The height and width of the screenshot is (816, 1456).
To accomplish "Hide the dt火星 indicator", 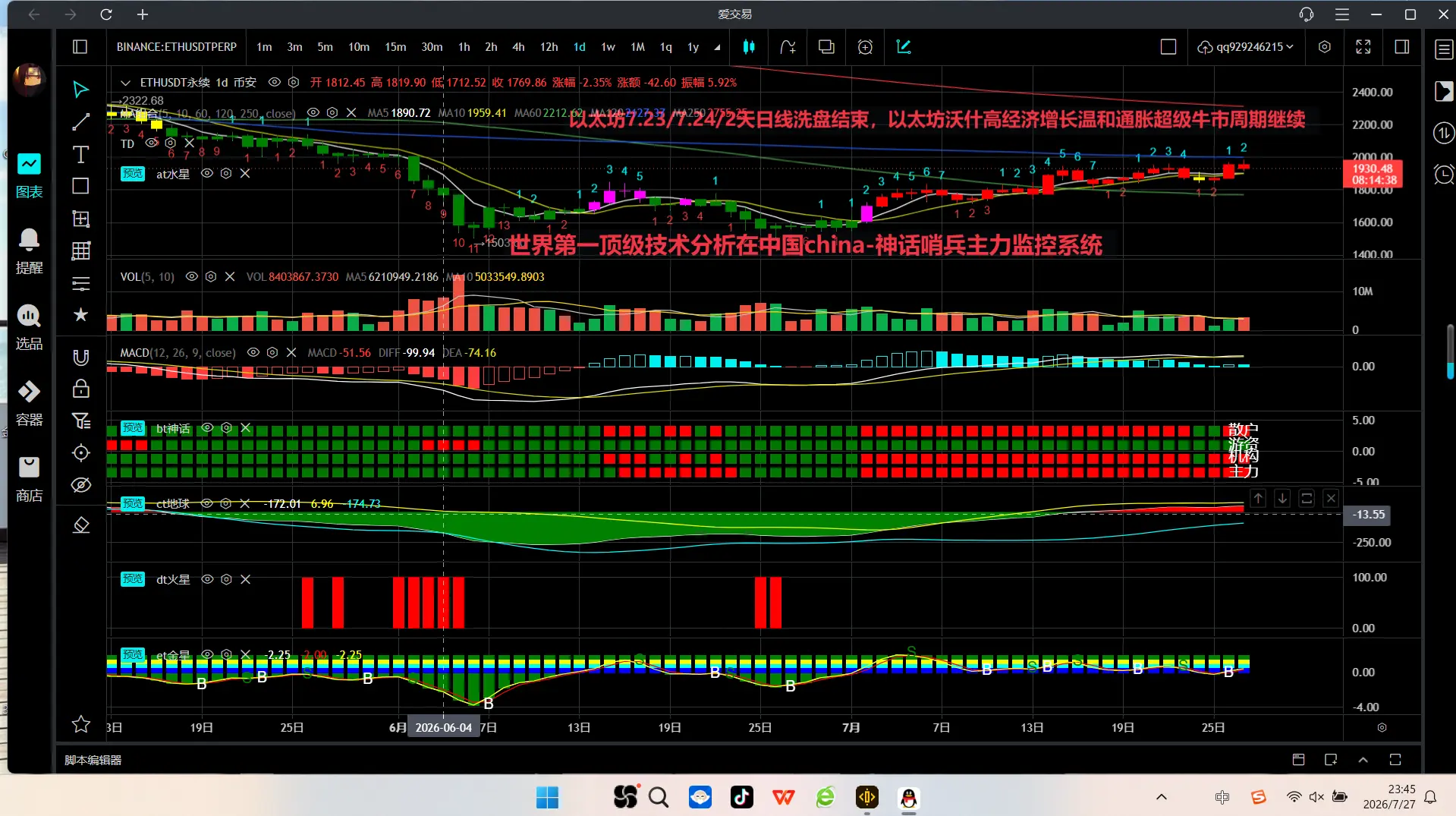I will 207,579.
